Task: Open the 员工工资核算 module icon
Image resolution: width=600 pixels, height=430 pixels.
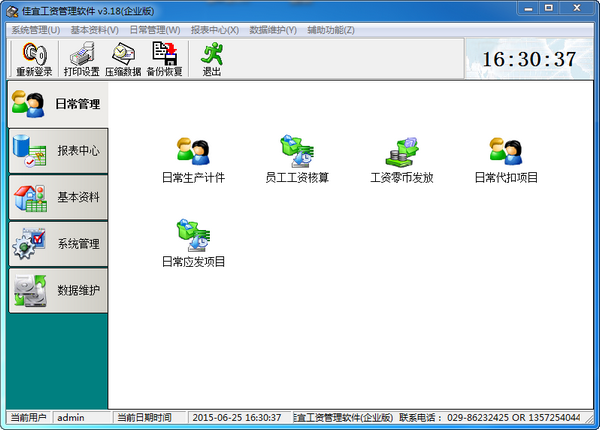Action: click(297, 152)
